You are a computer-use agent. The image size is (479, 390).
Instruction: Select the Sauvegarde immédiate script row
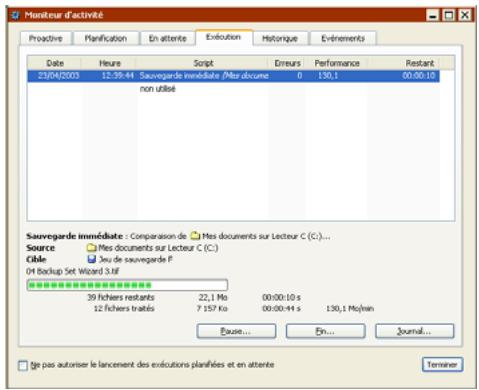(x=233, y=76)
